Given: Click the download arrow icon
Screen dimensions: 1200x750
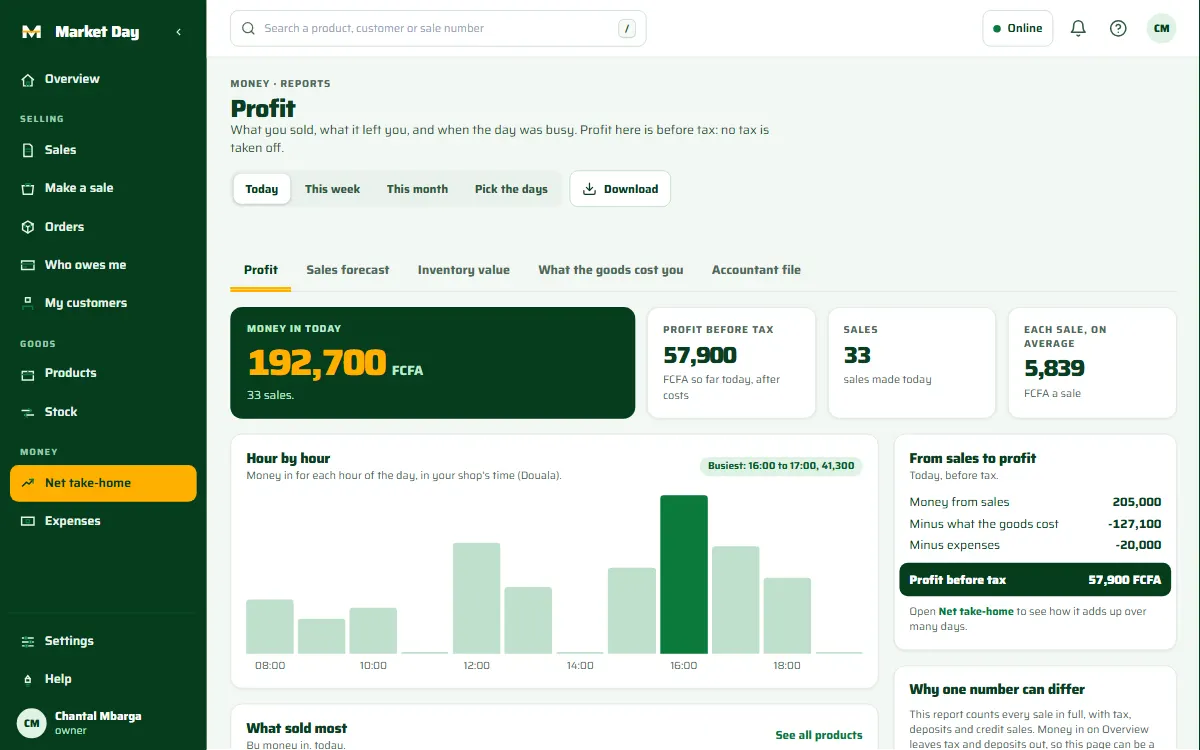Looking at the screenshot, I should point(589,189).
